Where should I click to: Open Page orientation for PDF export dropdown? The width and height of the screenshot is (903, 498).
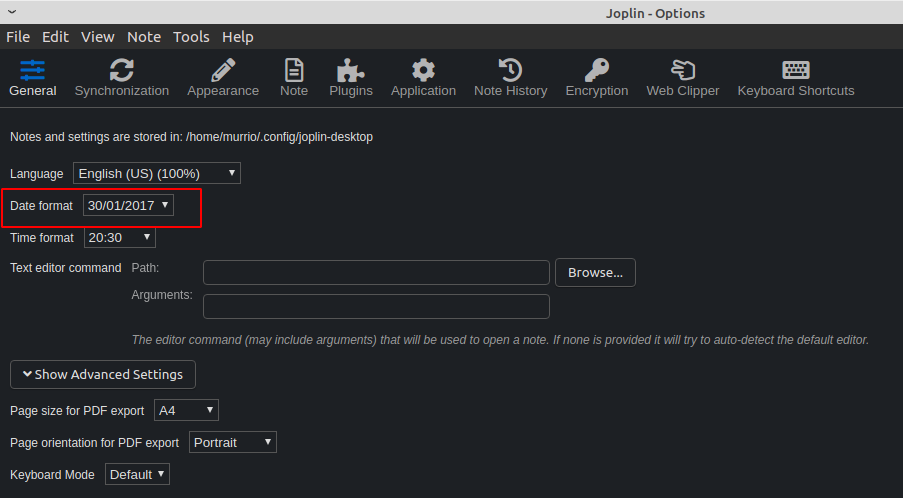point(233,442)
